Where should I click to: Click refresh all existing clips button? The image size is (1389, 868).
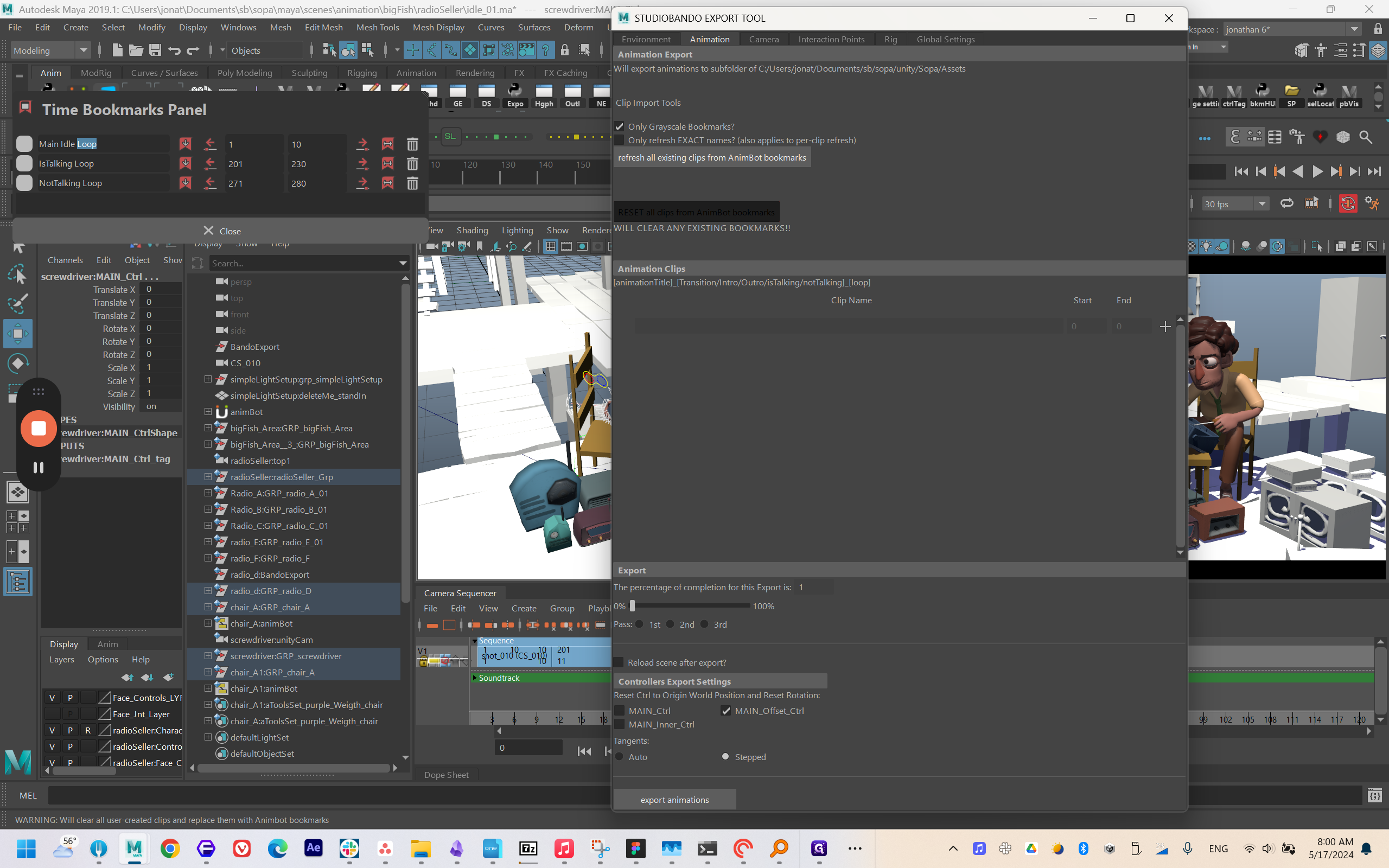[x=712, y=157]
